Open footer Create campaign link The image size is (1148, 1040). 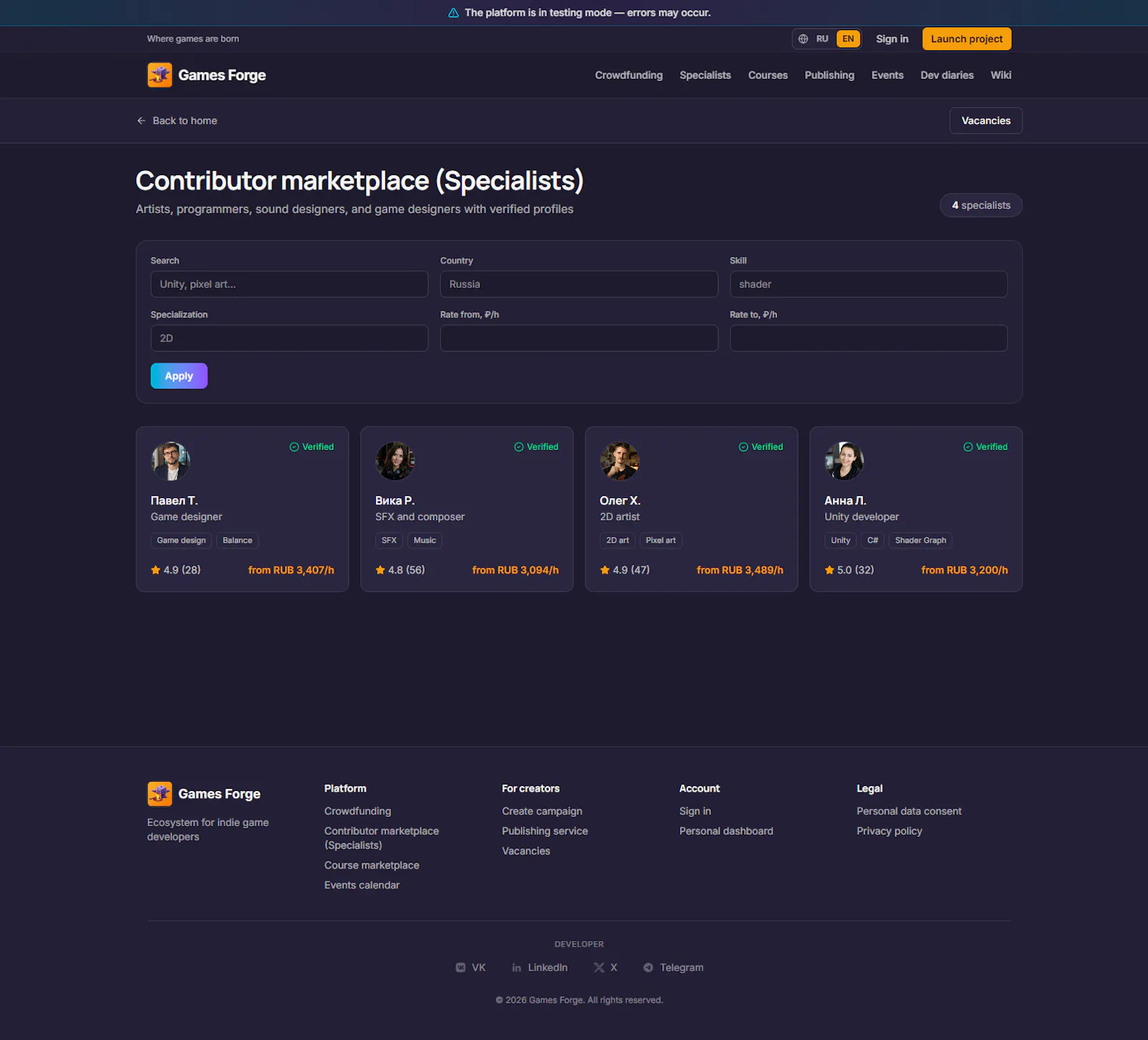coord(542,811)
